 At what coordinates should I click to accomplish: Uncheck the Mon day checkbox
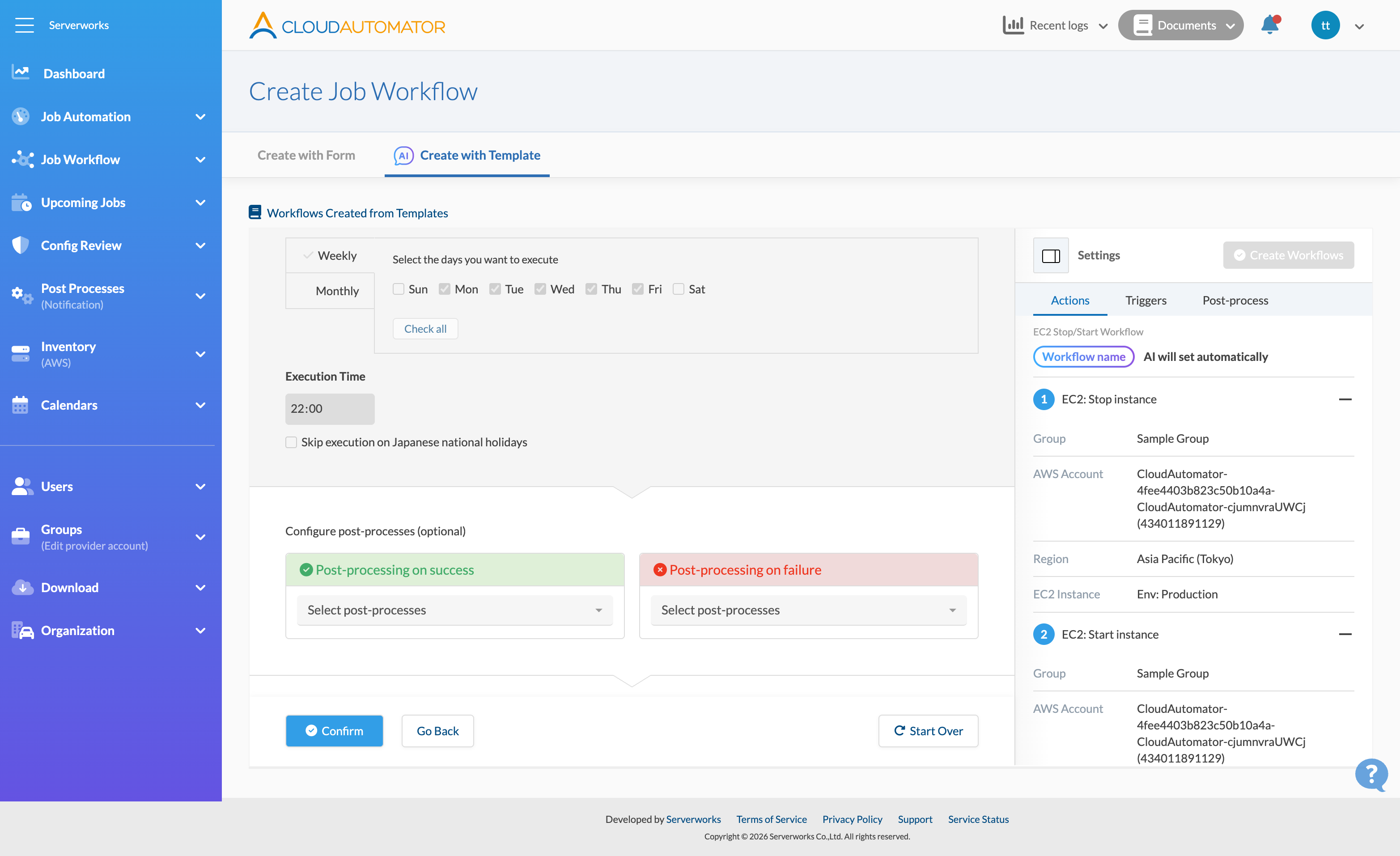click(x=445, y=289)
